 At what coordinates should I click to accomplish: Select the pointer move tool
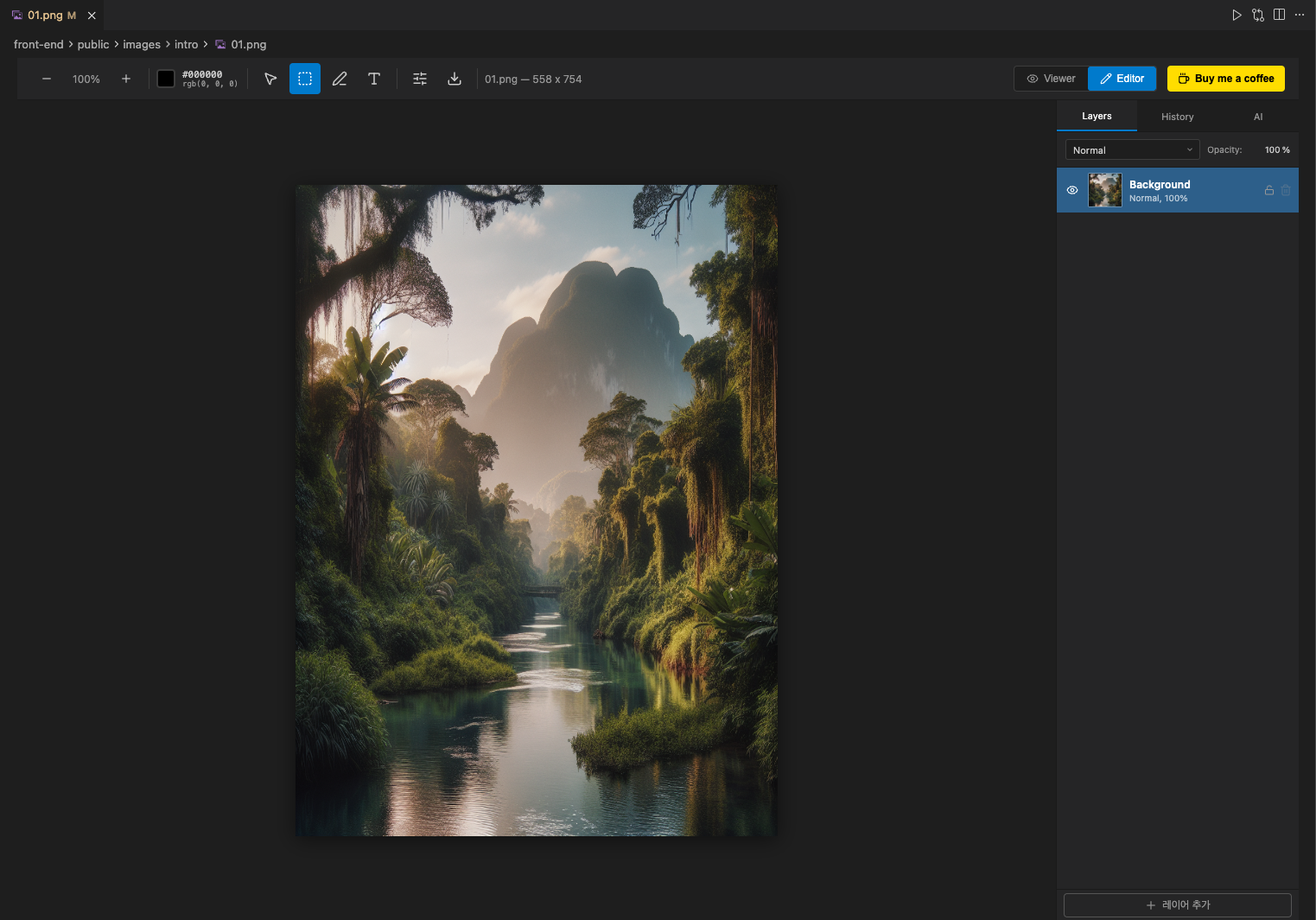pyautogui.click(x=270, y=79)
